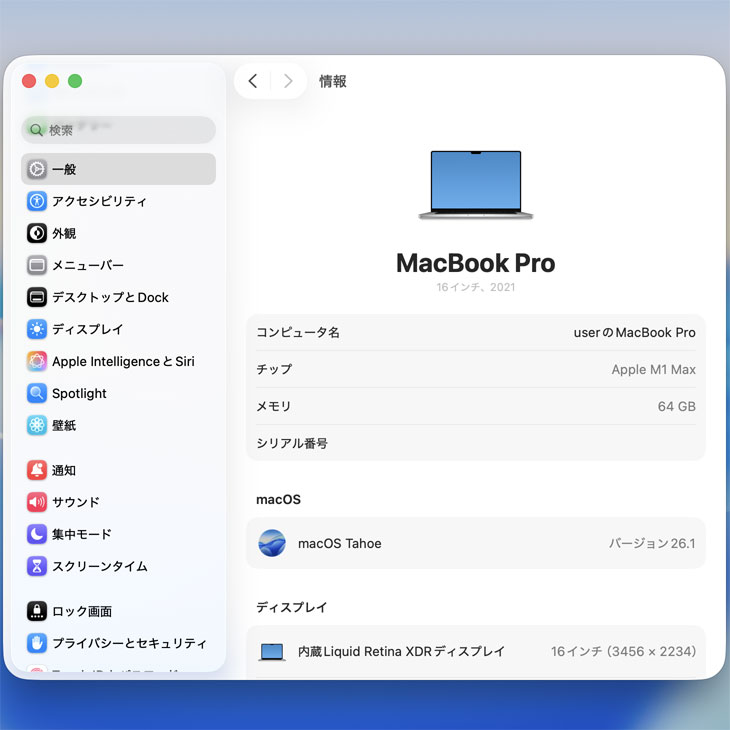Open the Spotlight magnifier icon
Screen dimensions: 730x730
coord(37,393)
